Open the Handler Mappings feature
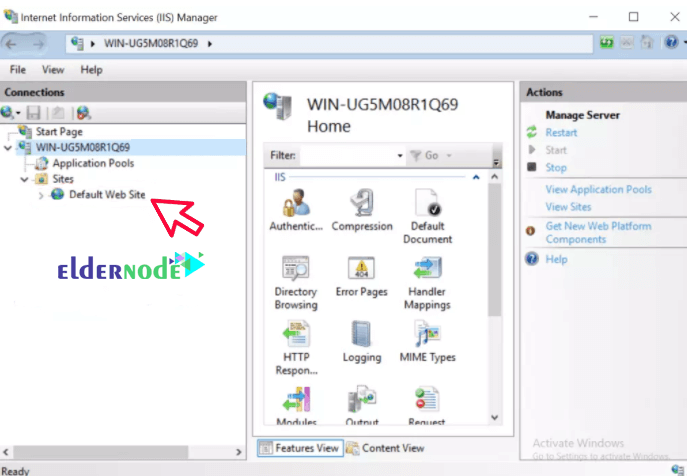This screenshot has width=687, height=476. pyautogui.click(x=427, y=282)
